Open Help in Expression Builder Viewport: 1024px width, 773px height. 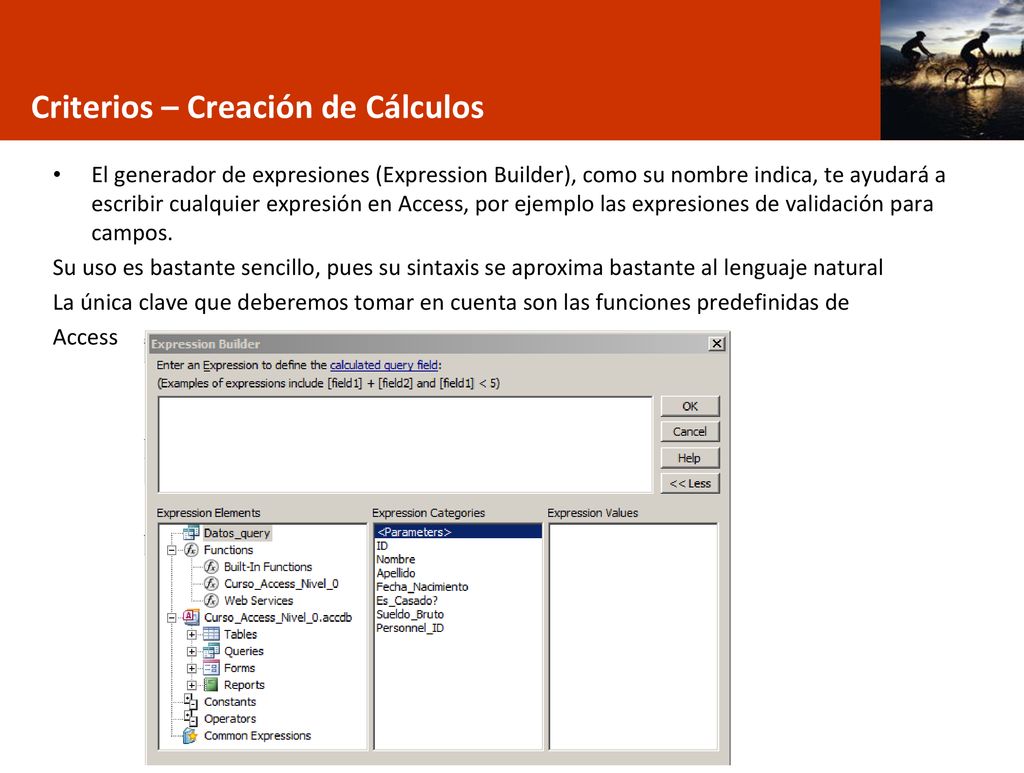690,458
